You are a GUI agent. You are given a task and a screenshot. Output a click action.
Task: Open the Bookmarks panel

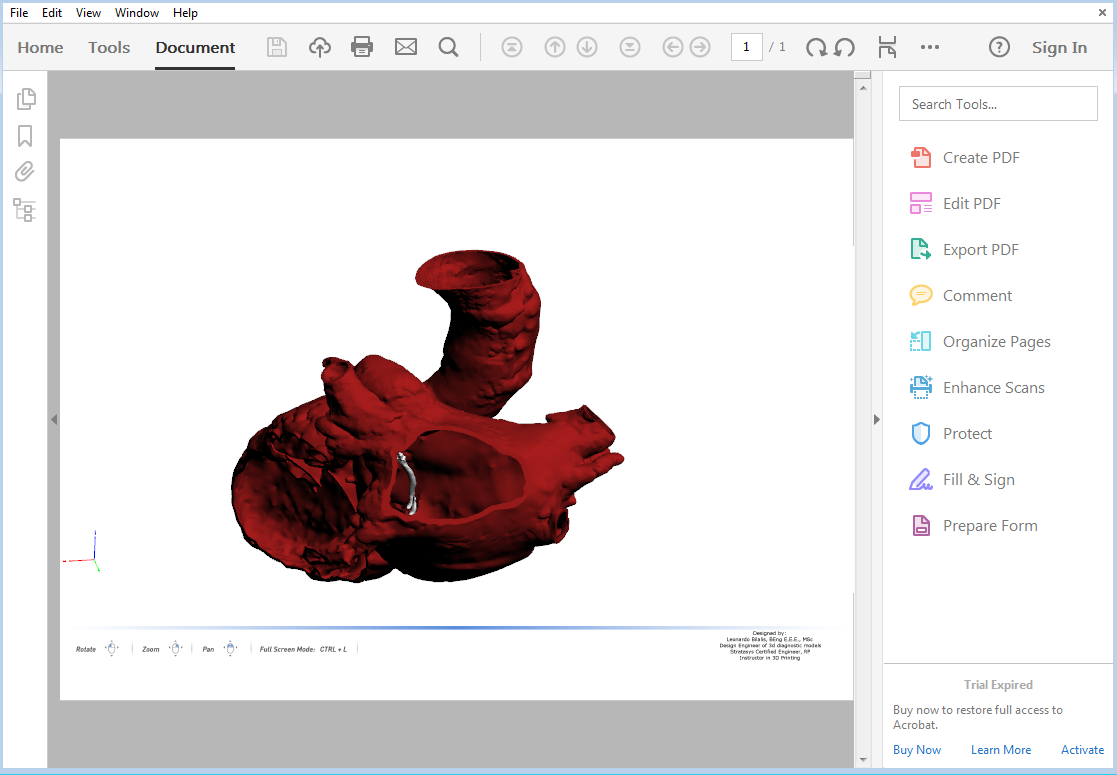coord(25,135)
